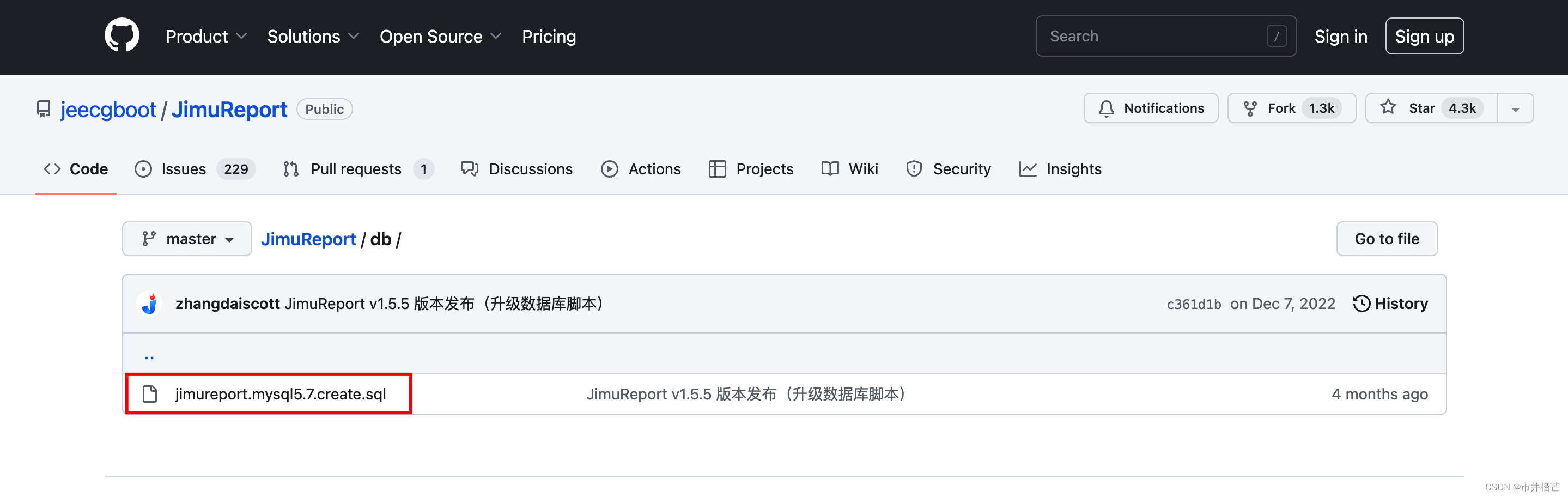Click the 1.3k fork count
This screenshot has width=1568, height=497.
pos(1322,108)
